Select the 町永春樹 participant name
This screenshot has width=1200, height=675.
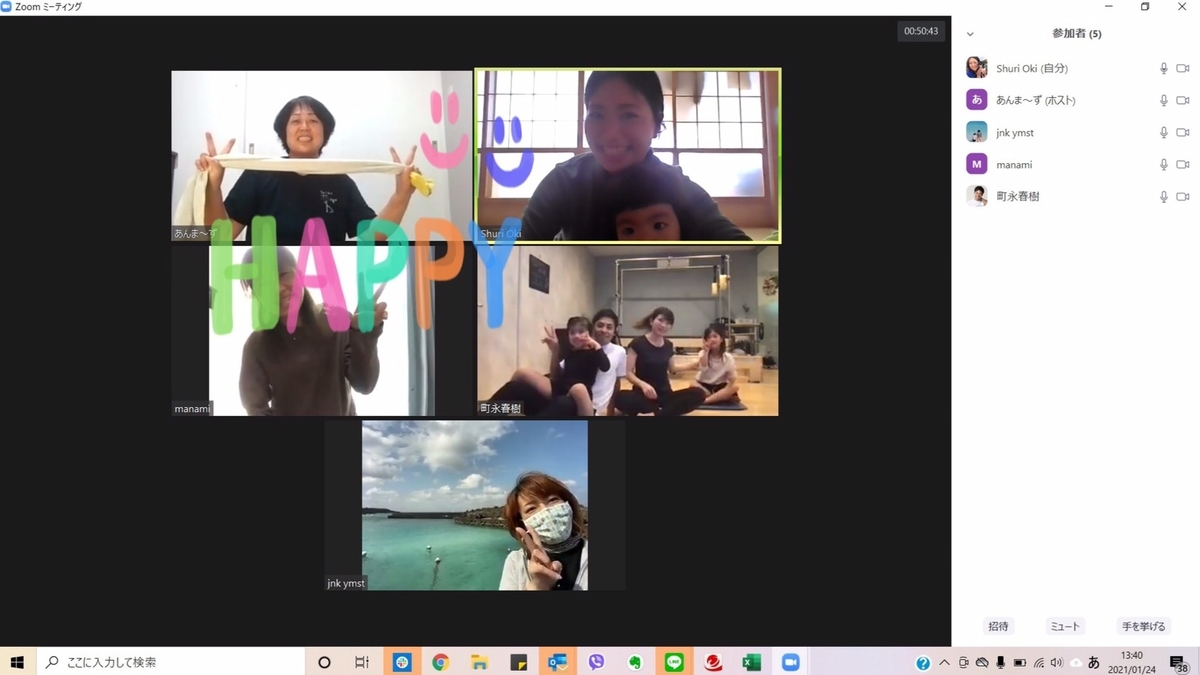click(x=1018, y=197)
